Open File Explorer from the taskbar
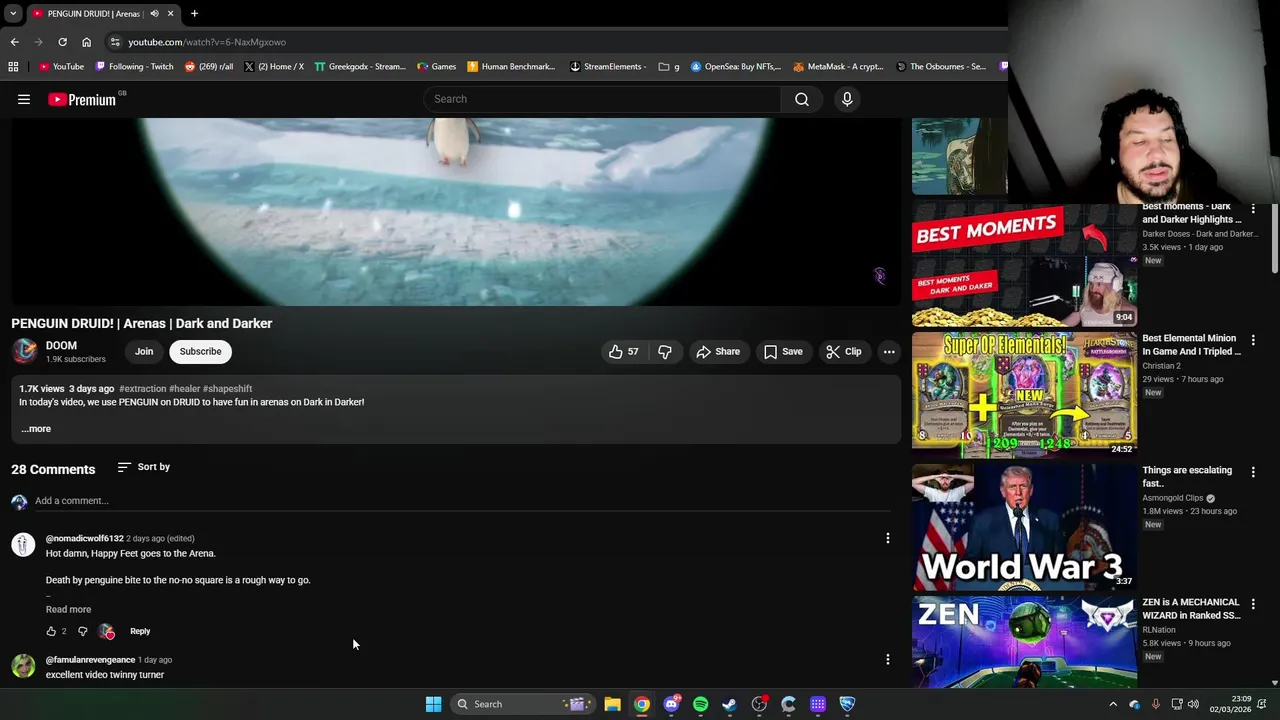Image resolution: width=1280 pixels, height=720 pixels. pos(612,704)
